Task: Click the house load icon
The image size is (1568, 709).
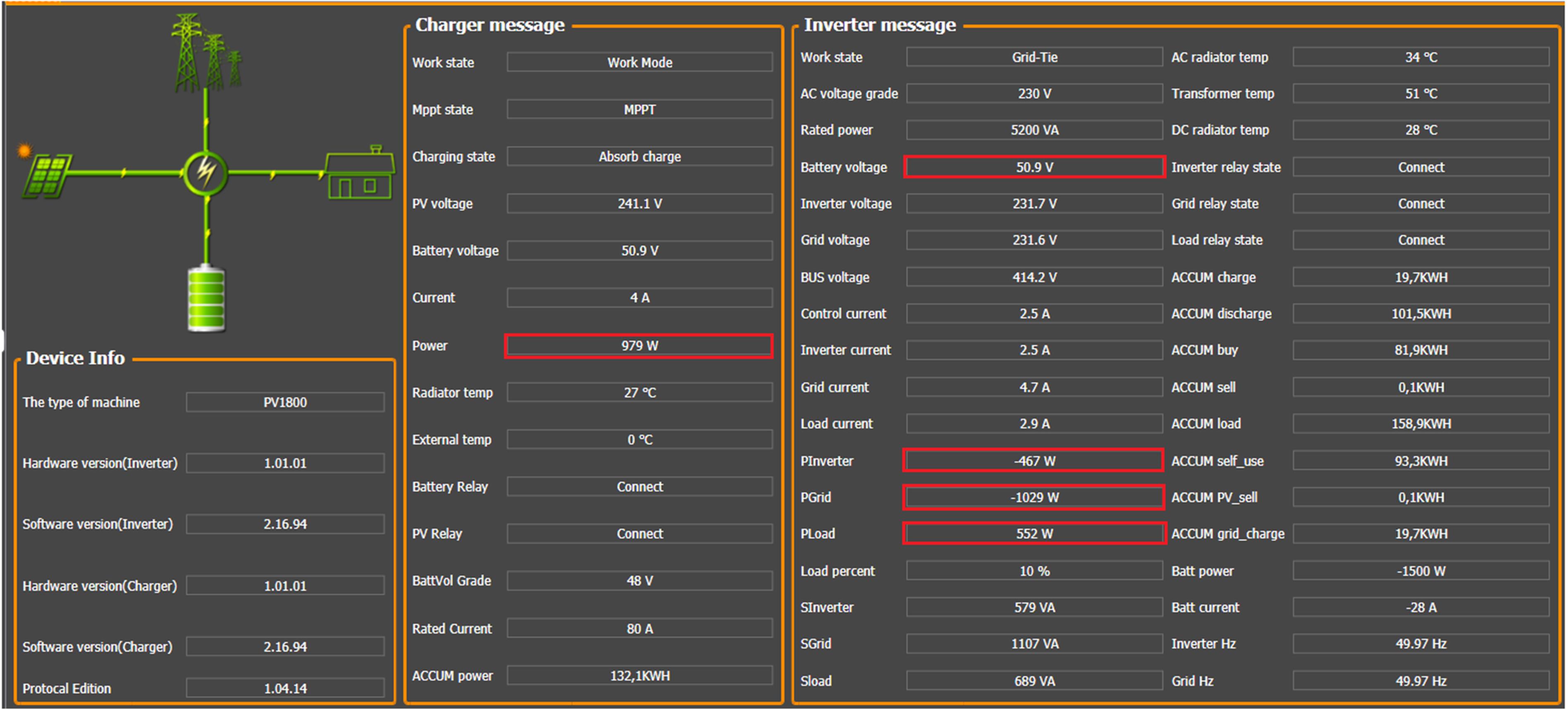Action: pos(359,175)
